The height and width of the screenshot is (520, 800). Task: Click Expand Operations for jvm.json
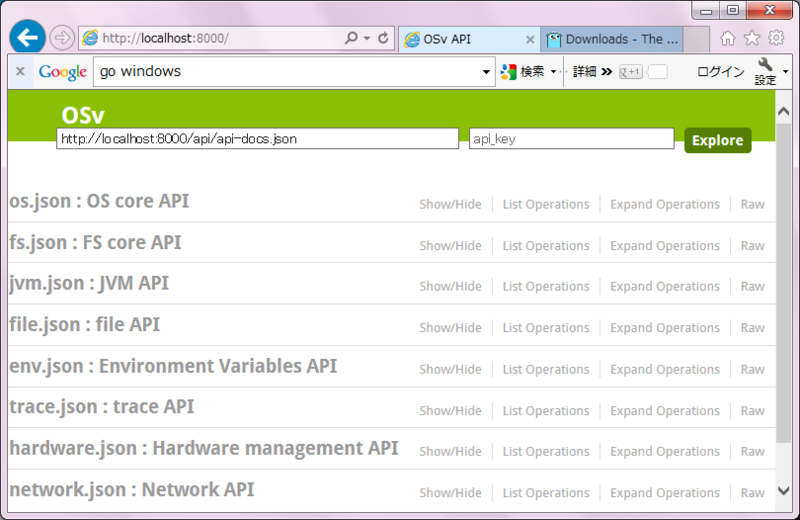665,286
